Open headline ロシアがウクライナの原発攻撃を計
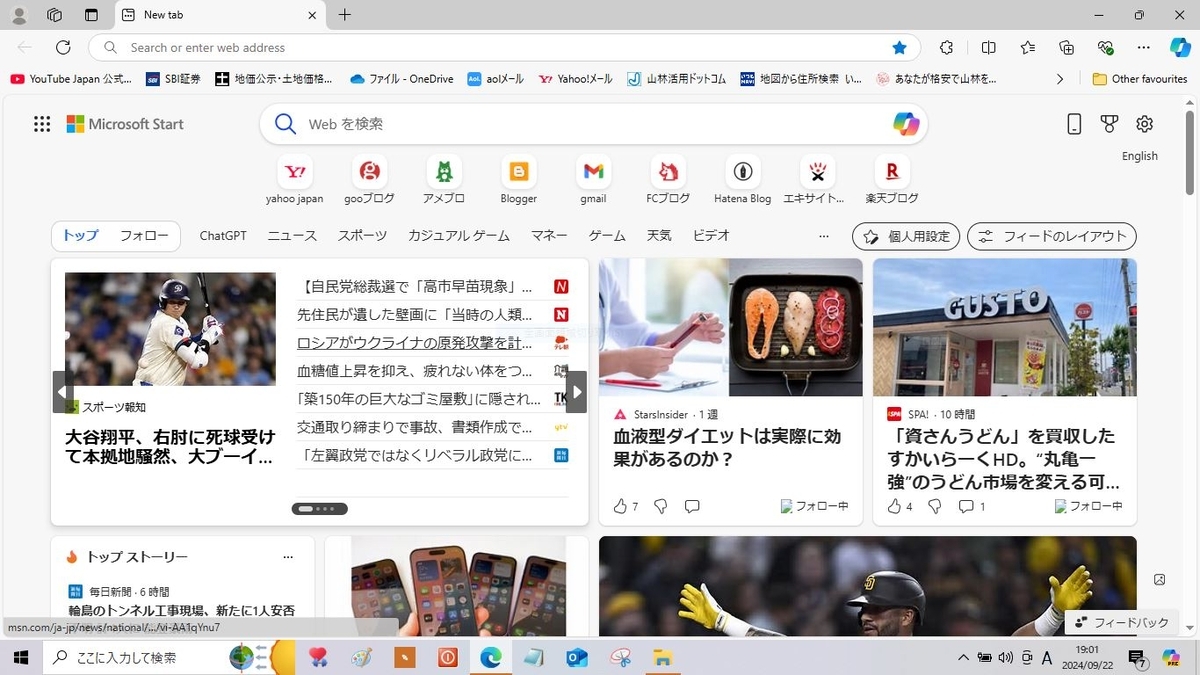 point(414,343)
